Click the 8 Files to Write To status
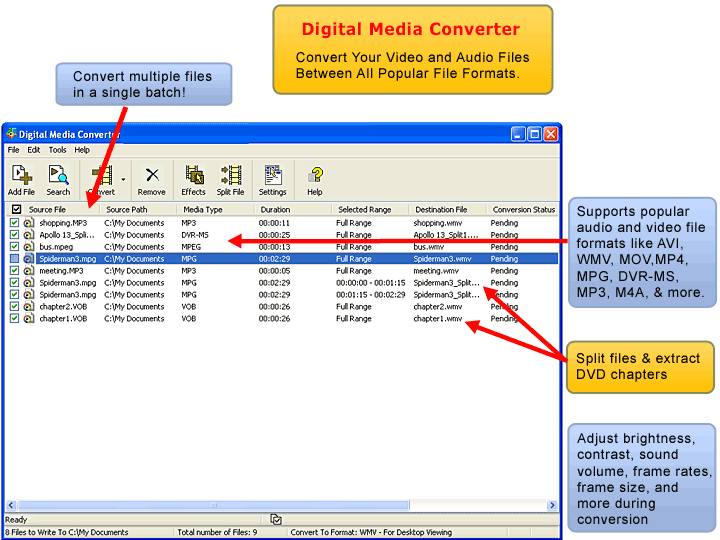Image resolution: width=720 pixels, height=540 pixels. tap(67, 532)
